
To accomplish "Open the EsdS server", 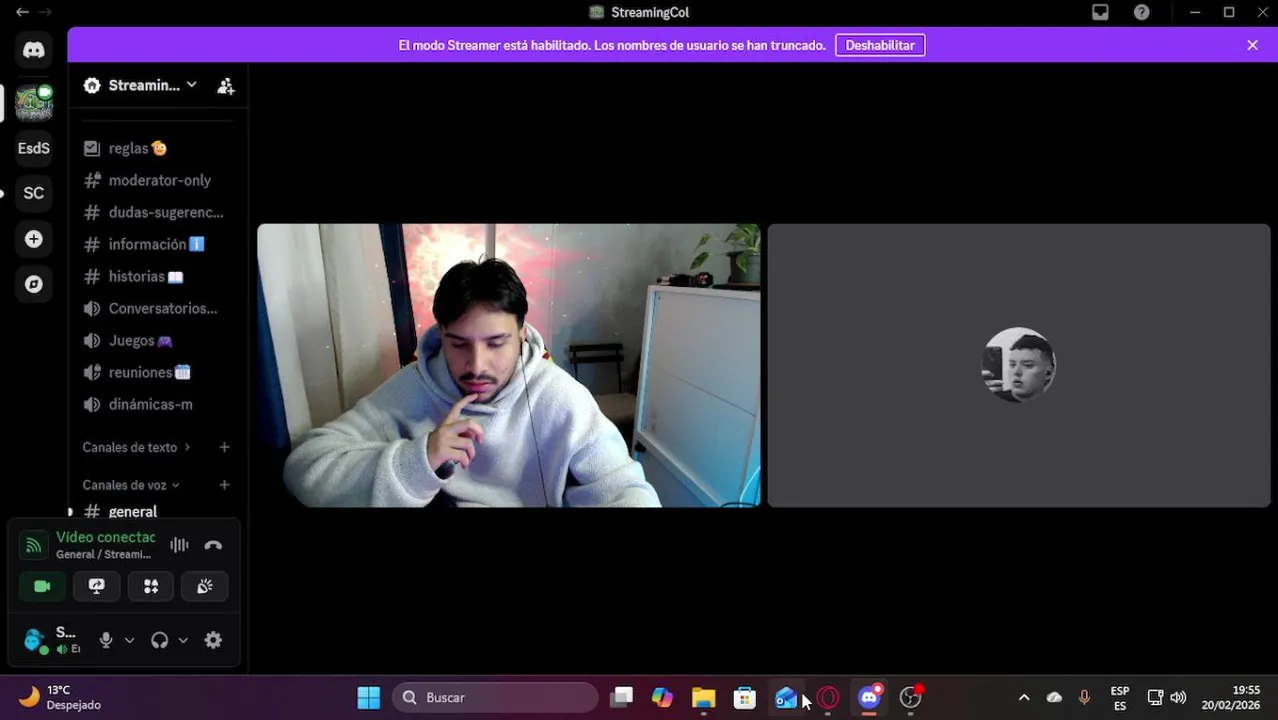I will pyautogui.click(x=33, y=148).
